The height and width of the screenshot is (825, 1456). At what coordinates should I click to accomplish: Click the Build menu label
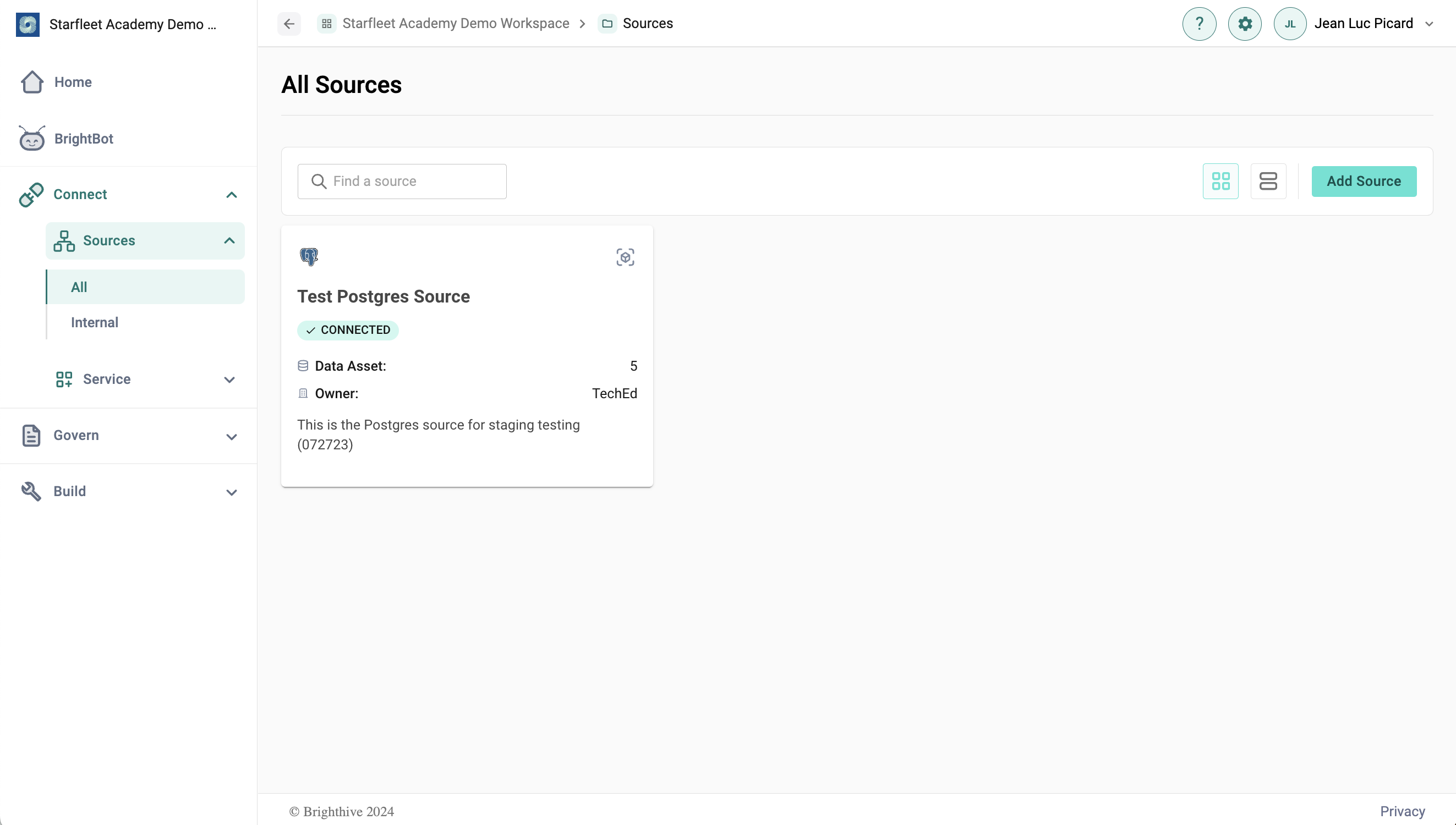[70, 492]
